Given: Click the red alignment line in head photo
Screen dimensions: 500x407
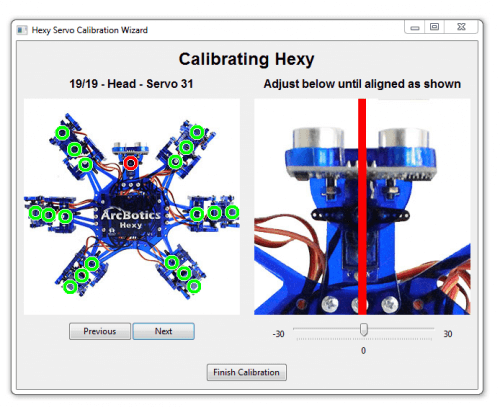Looking at the screenshot, I should point(362,207).
